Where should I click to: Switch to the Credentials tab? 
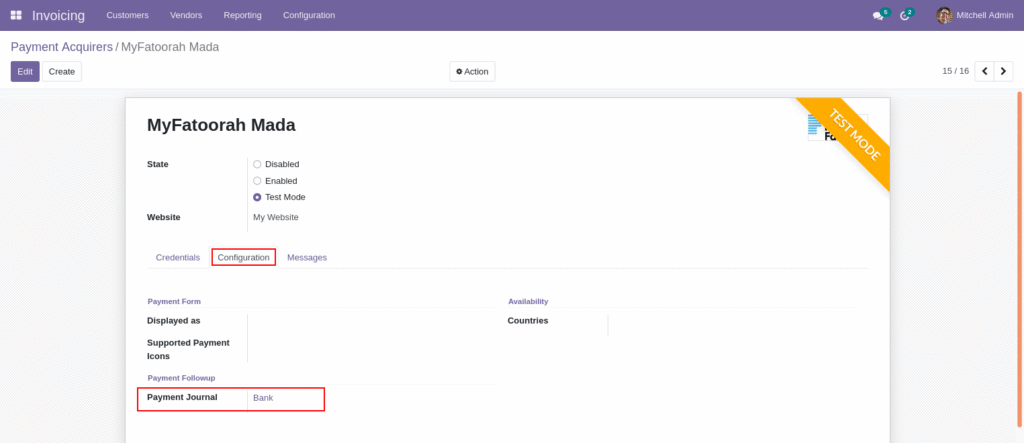177,257
